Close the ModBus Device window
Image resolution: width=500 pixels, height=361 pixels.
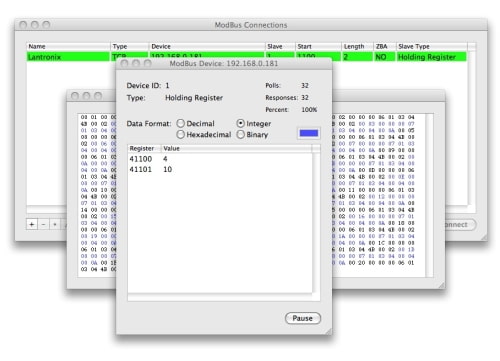[124, 63]
